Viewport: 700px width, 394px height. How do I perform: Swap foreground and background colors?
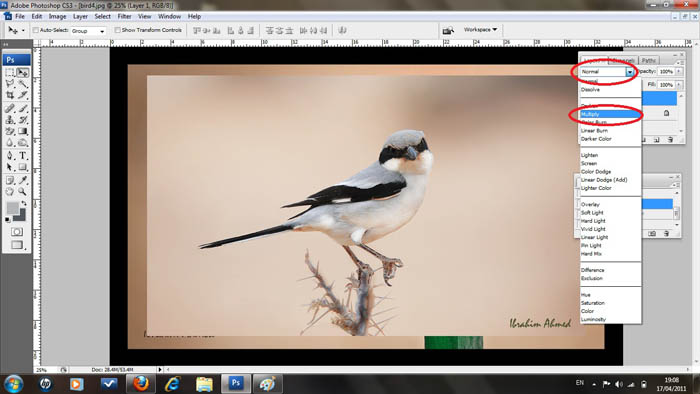pyautogui.click(x=24, y=203)
